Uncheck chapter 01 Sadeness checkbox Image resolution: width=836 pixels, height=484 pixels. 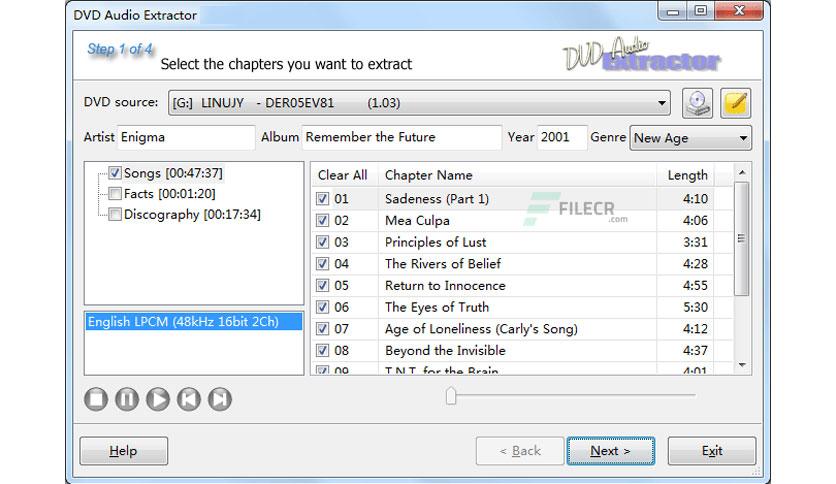[323, 199]
